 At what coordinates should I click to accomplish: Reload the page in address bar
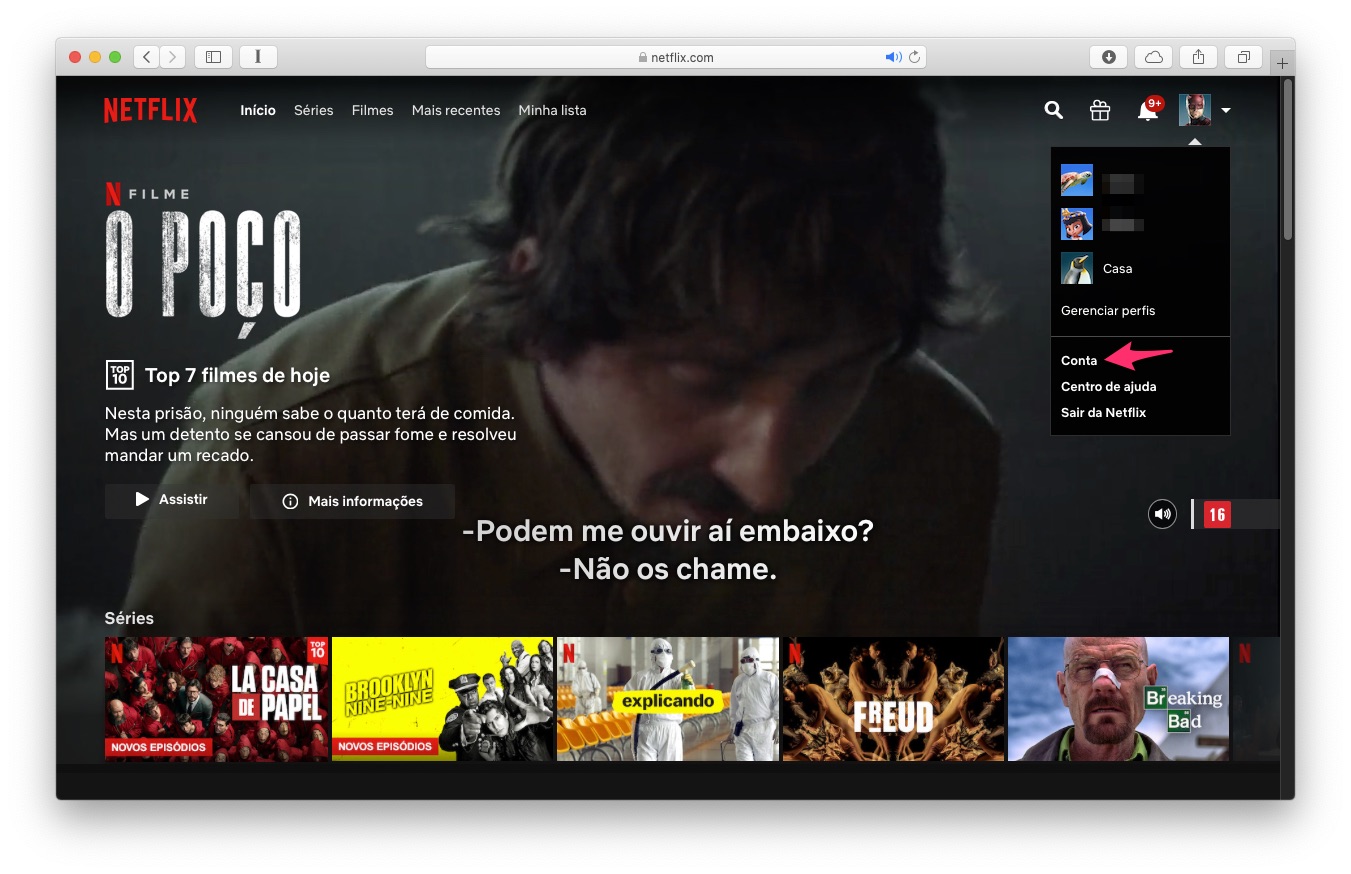pos(914,57)
